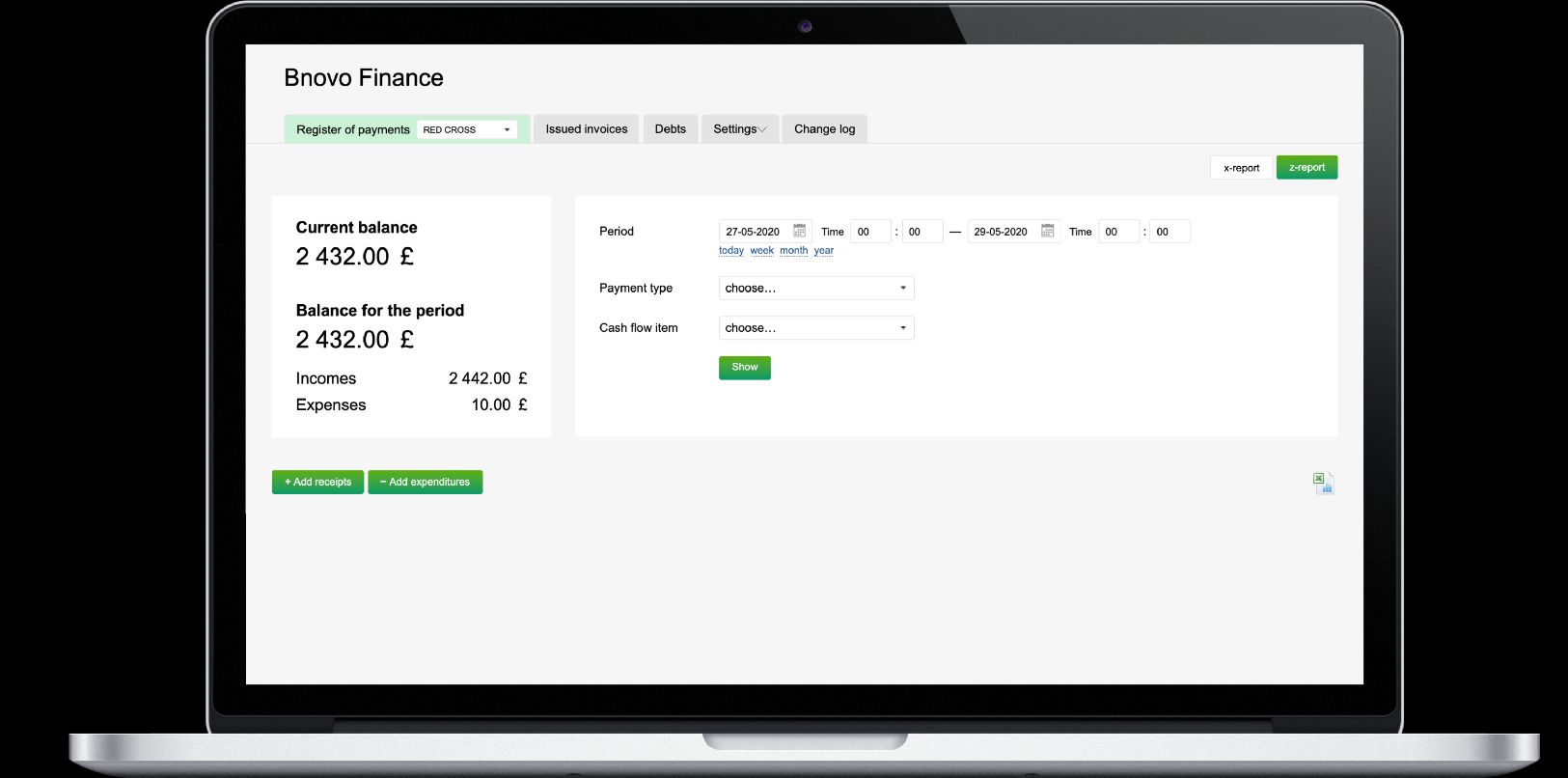The height and width of the screenshot is (778, 1568).
Task: Click the start time minutes field
Action: tap(922, 232)
